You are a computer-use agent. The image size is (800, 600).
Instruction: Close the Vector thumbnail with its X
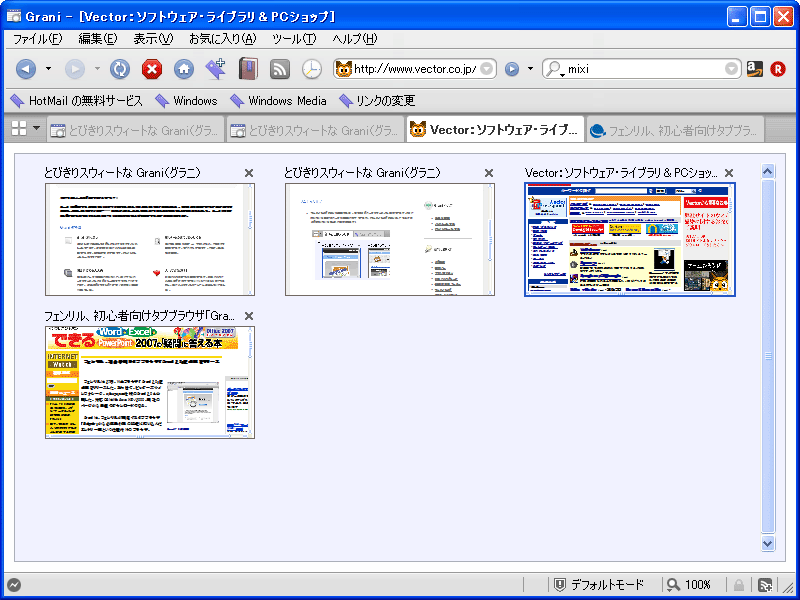point(729,173)
